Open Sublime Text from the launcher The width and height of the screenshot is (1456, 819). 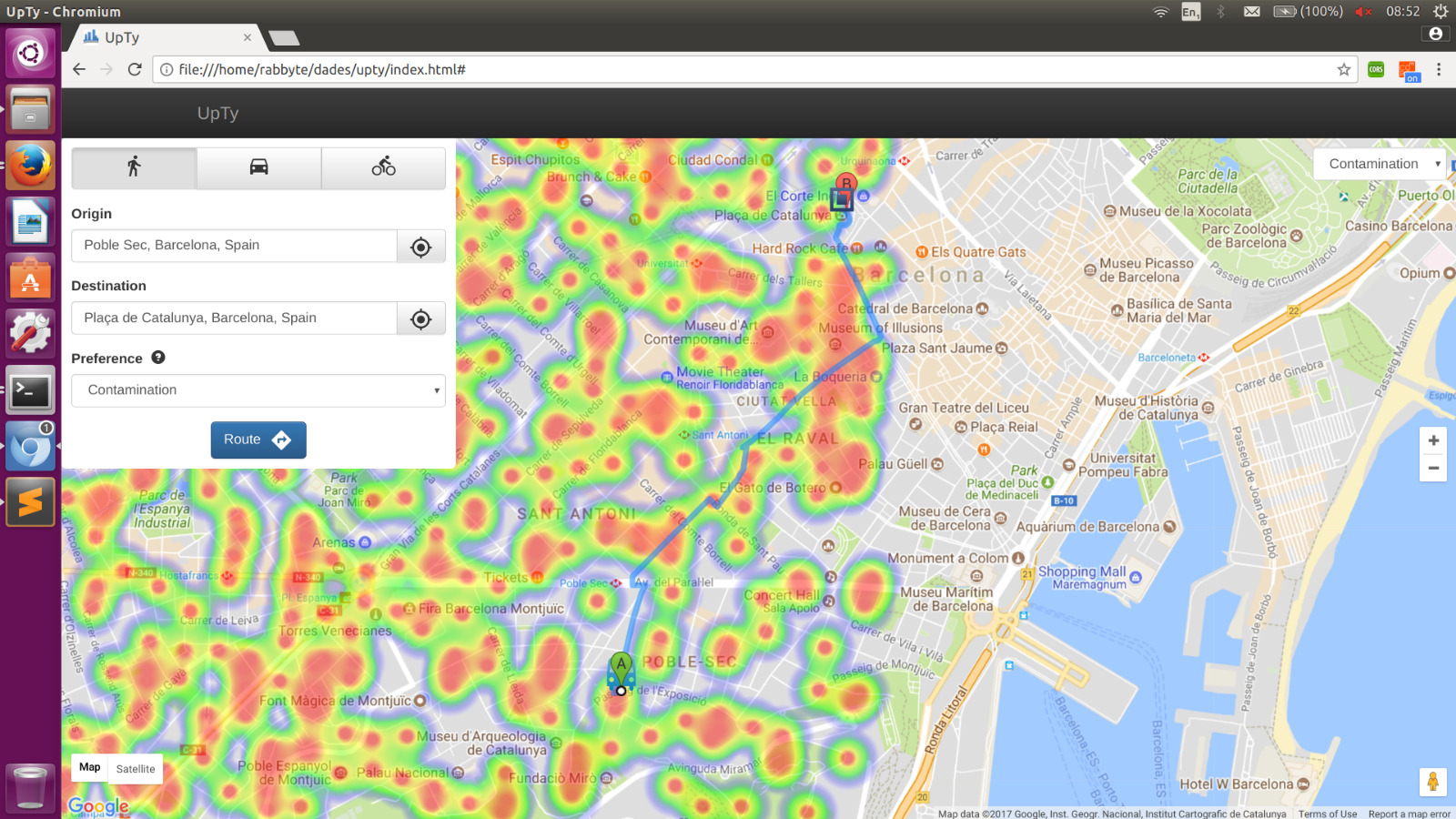30,503
